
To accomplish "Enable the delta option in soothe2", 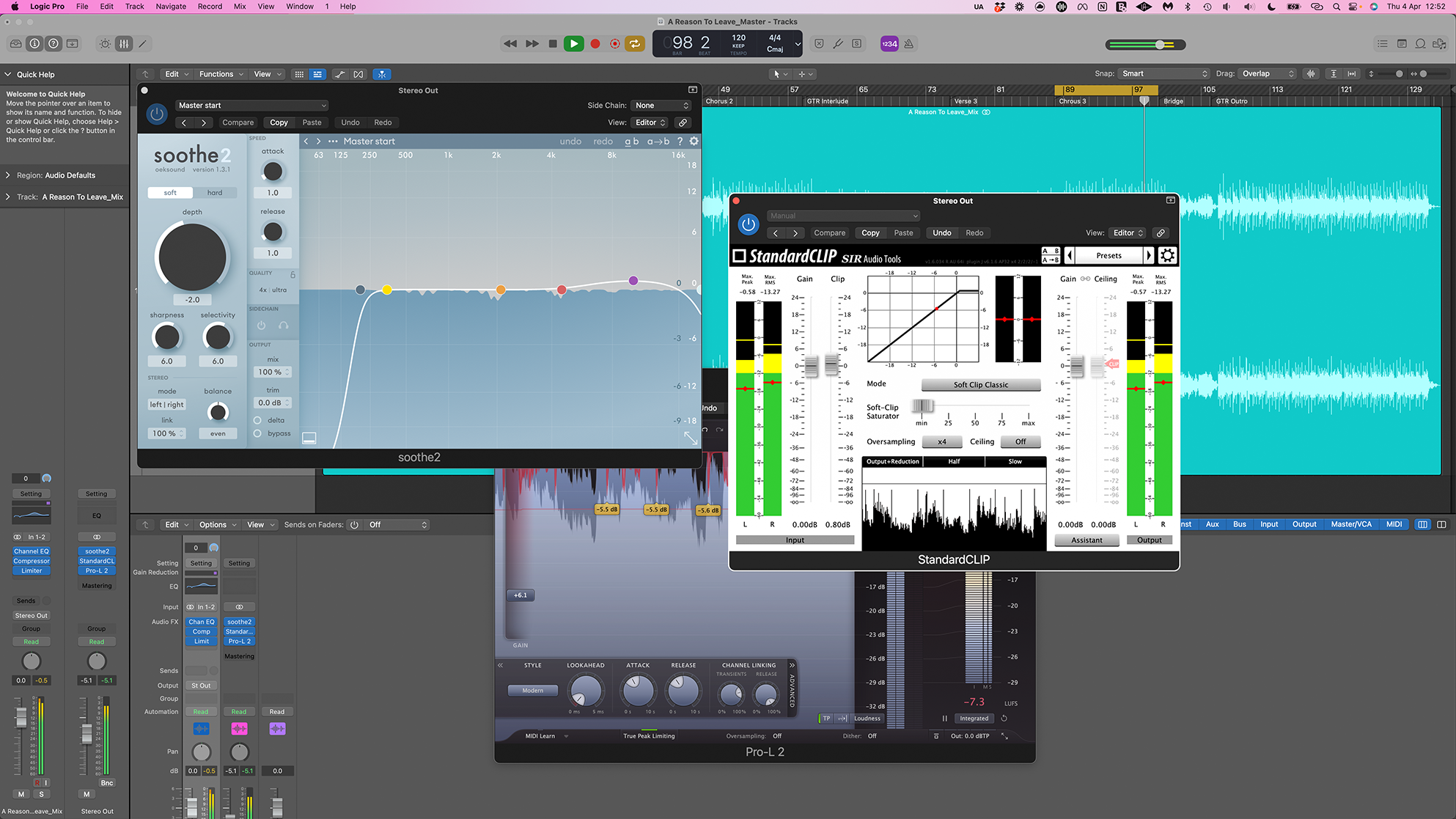I will (x=257, y=420).
